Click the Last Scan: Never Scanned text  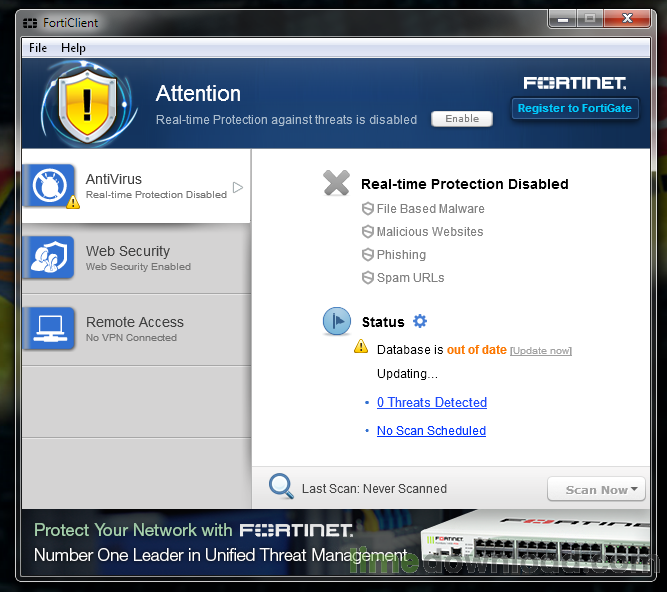pos(374,489)
